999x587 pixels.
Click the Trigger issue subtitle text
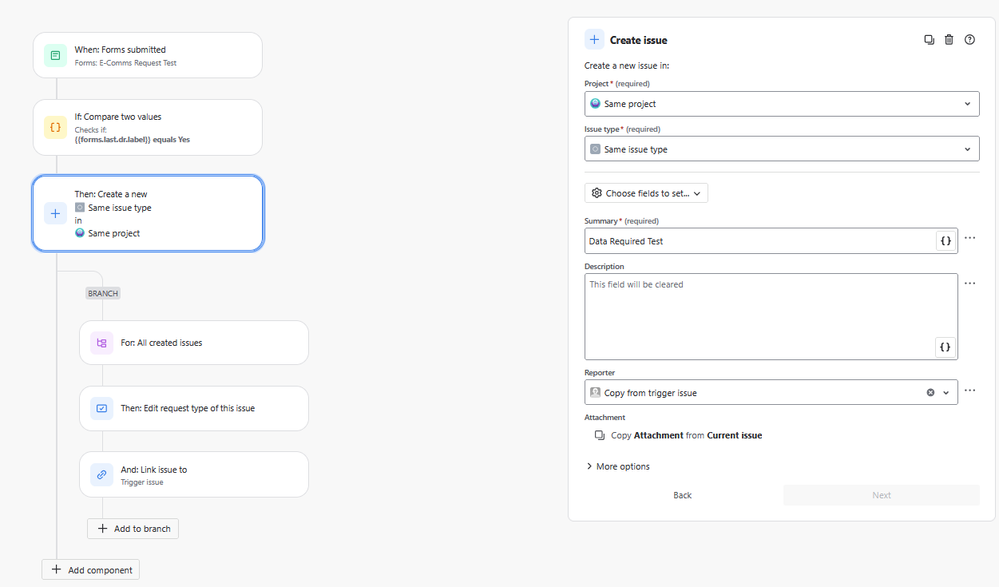pos(142,482)
